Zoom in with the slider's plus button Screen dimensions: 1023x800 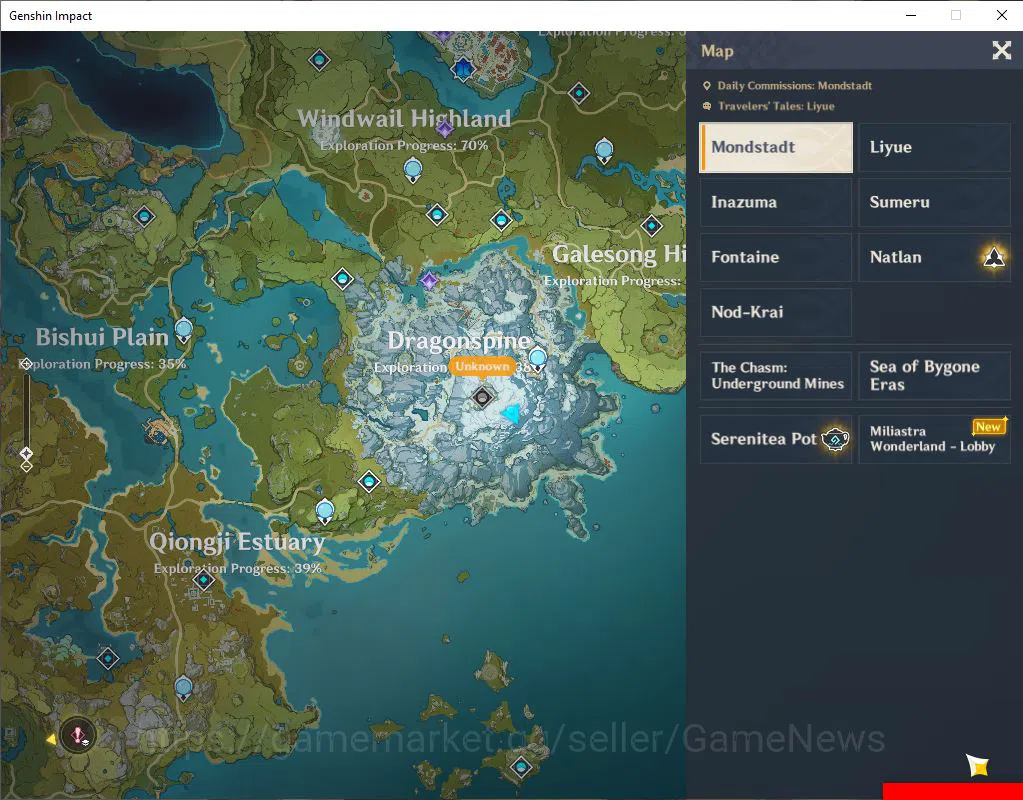click(26, 363)
